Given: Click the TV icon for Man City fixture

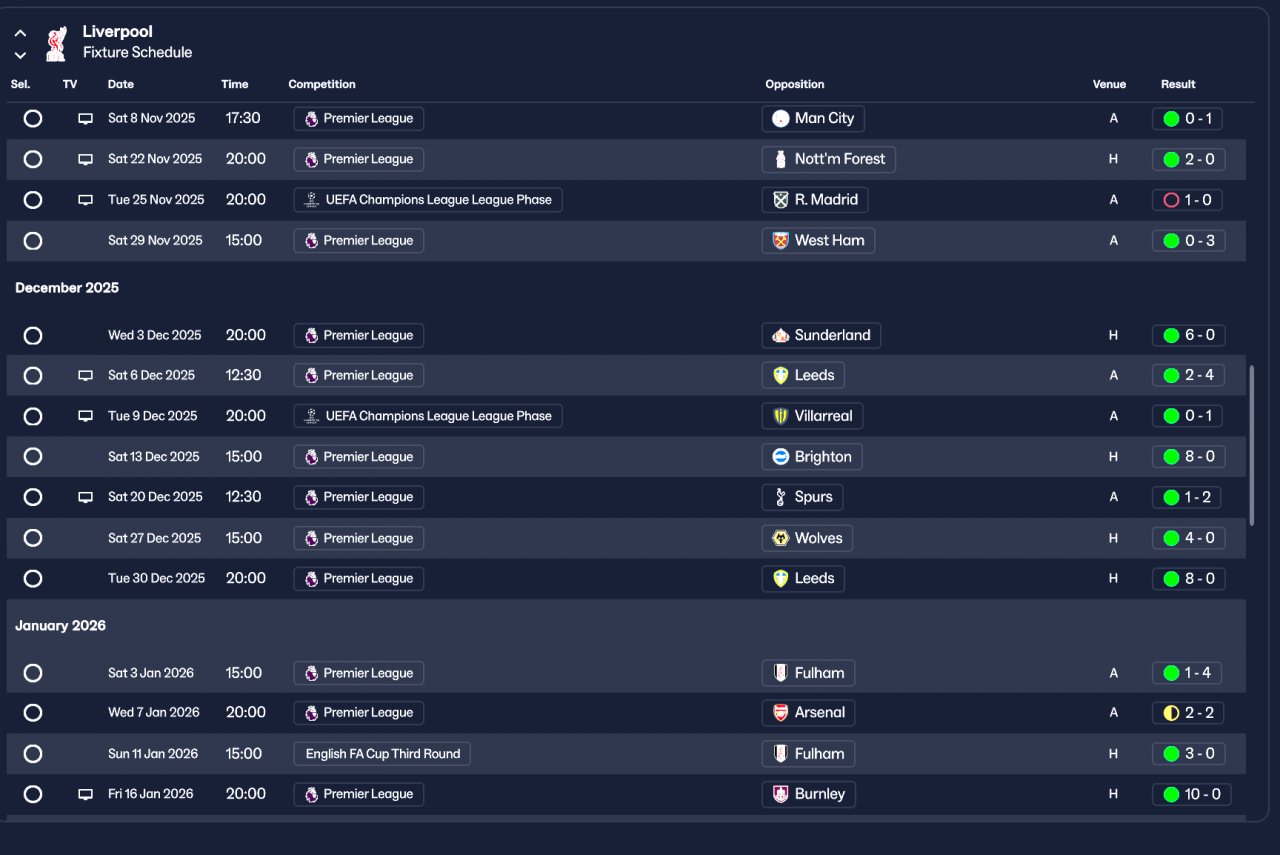Looking at the screenshot, I should pyautogui.click(x=86, y=119).
